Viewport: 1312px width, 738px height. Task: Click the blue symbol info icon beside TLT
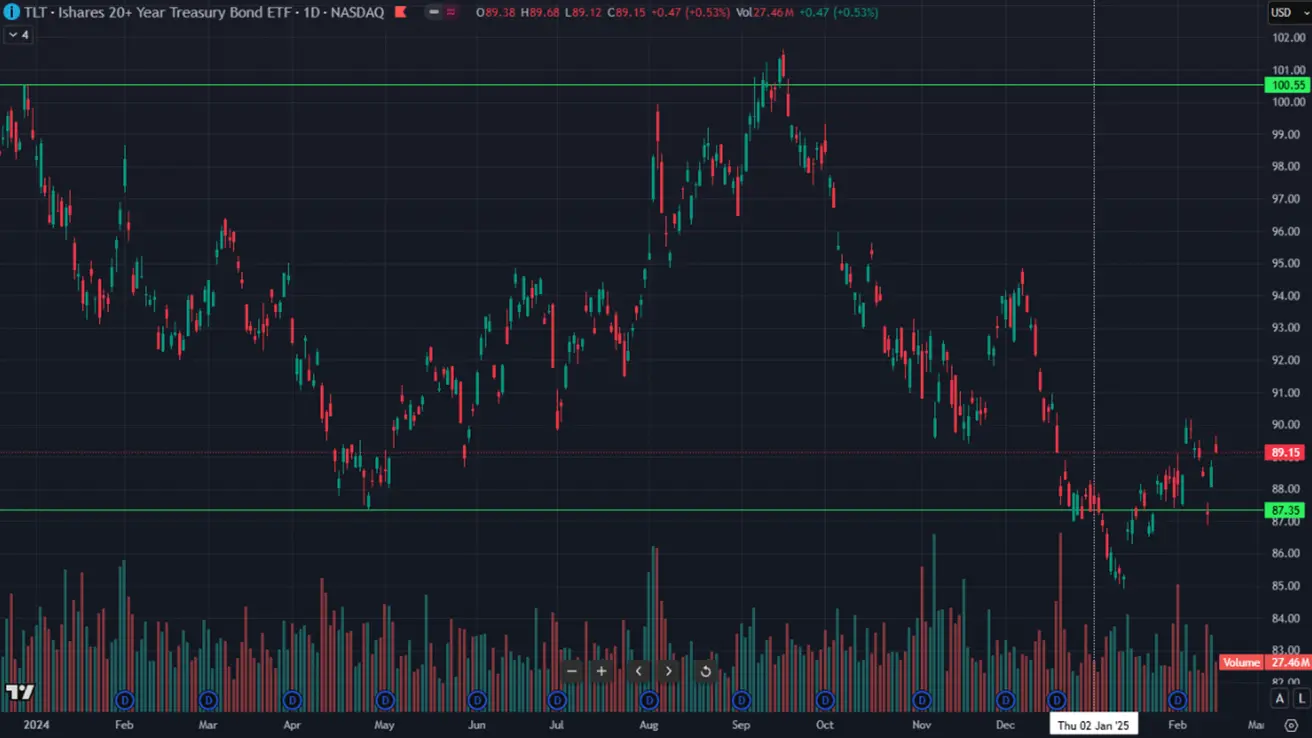click(x=11, y=12)
